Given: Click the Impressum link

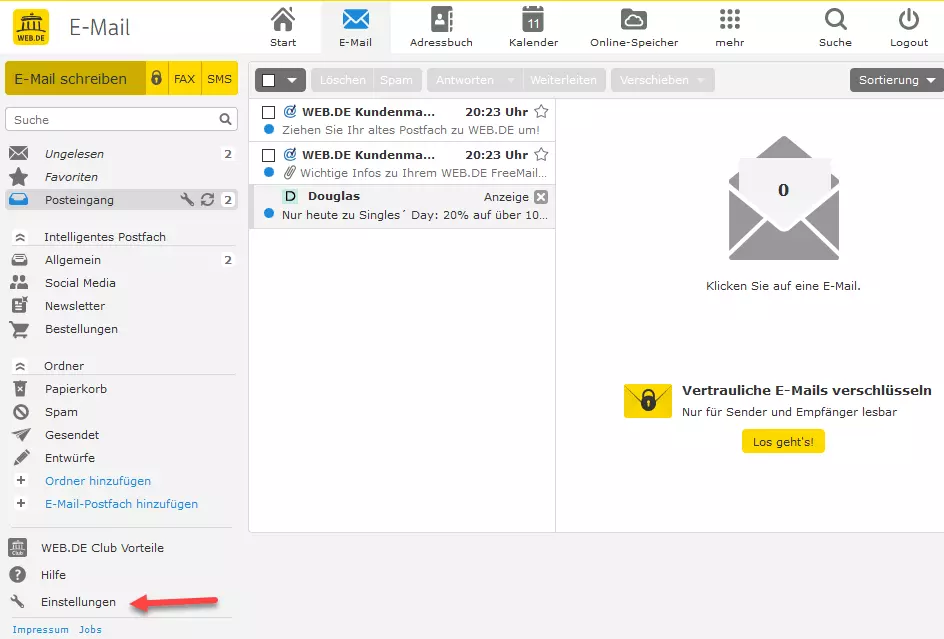Looking at the screenshot, I should coord(40,629).
